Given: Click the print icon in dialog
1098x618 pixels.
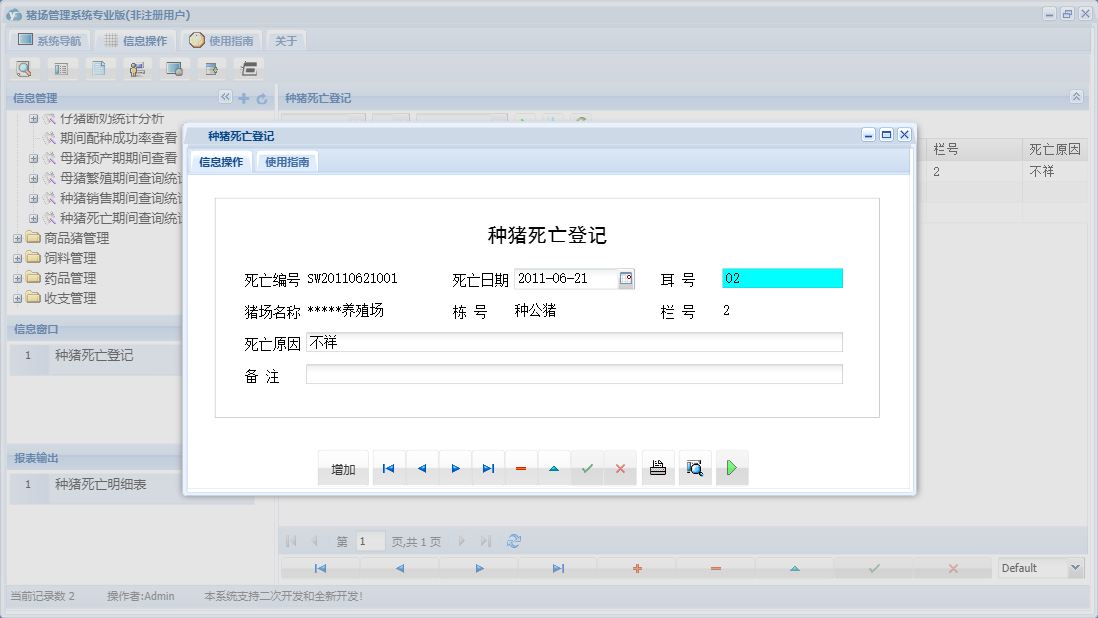Looking at the screenshot, I should pos(658,468).
